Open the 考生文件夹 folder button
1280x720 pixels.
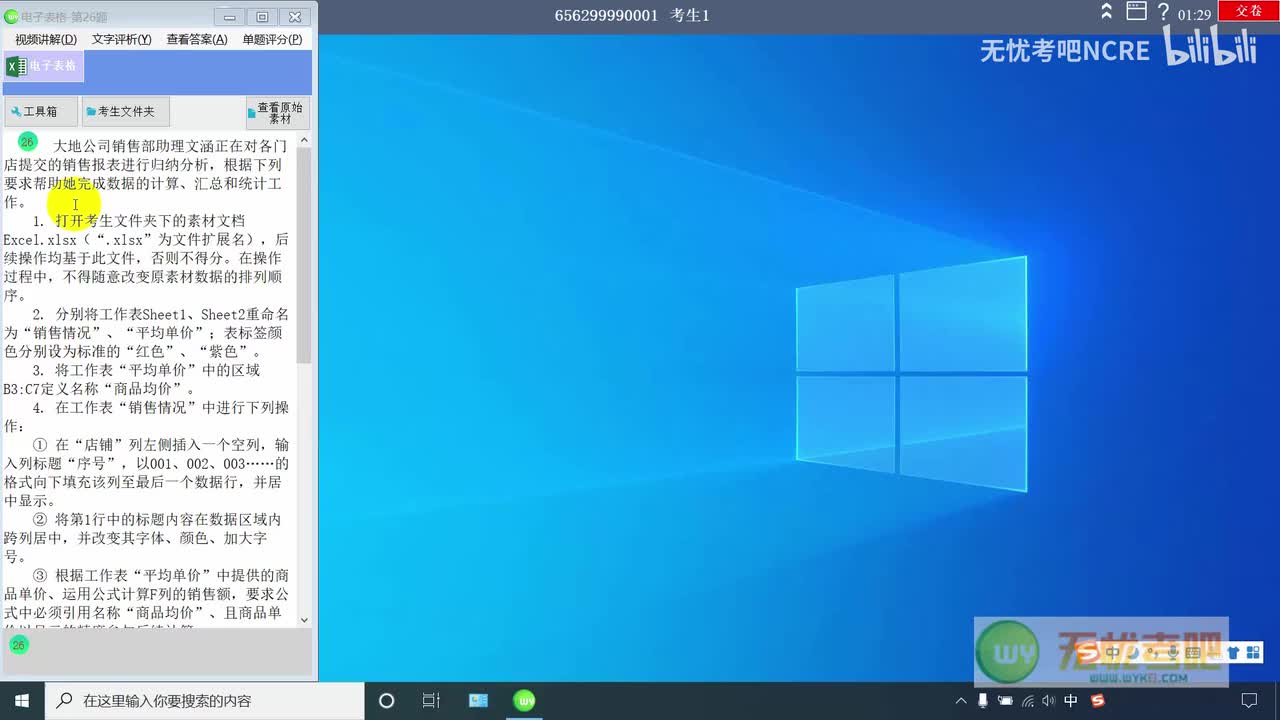tap(125, 112)
